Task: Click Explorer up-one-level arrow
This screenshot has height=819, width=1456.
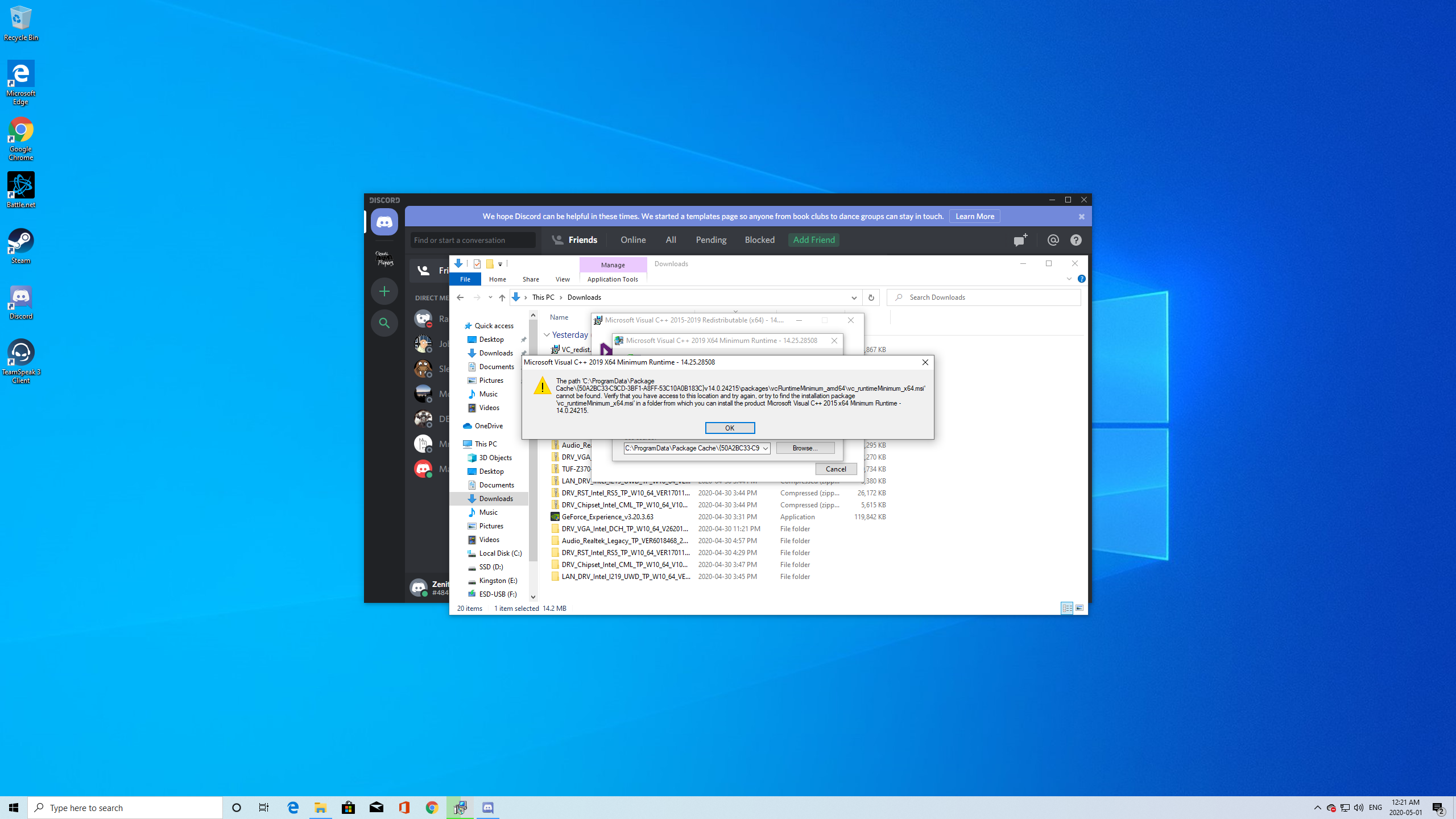Action: pos(502,297)
